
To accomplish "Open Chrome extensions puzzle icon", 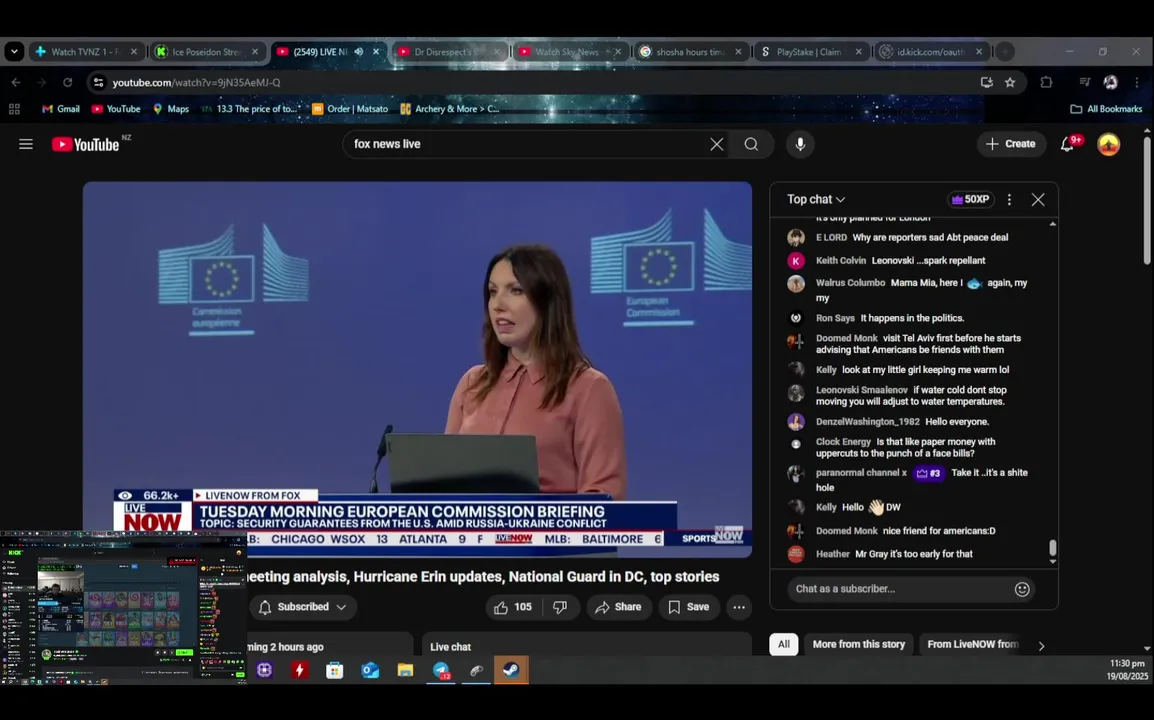I will pyautogui.click(x=1046, y=82).
